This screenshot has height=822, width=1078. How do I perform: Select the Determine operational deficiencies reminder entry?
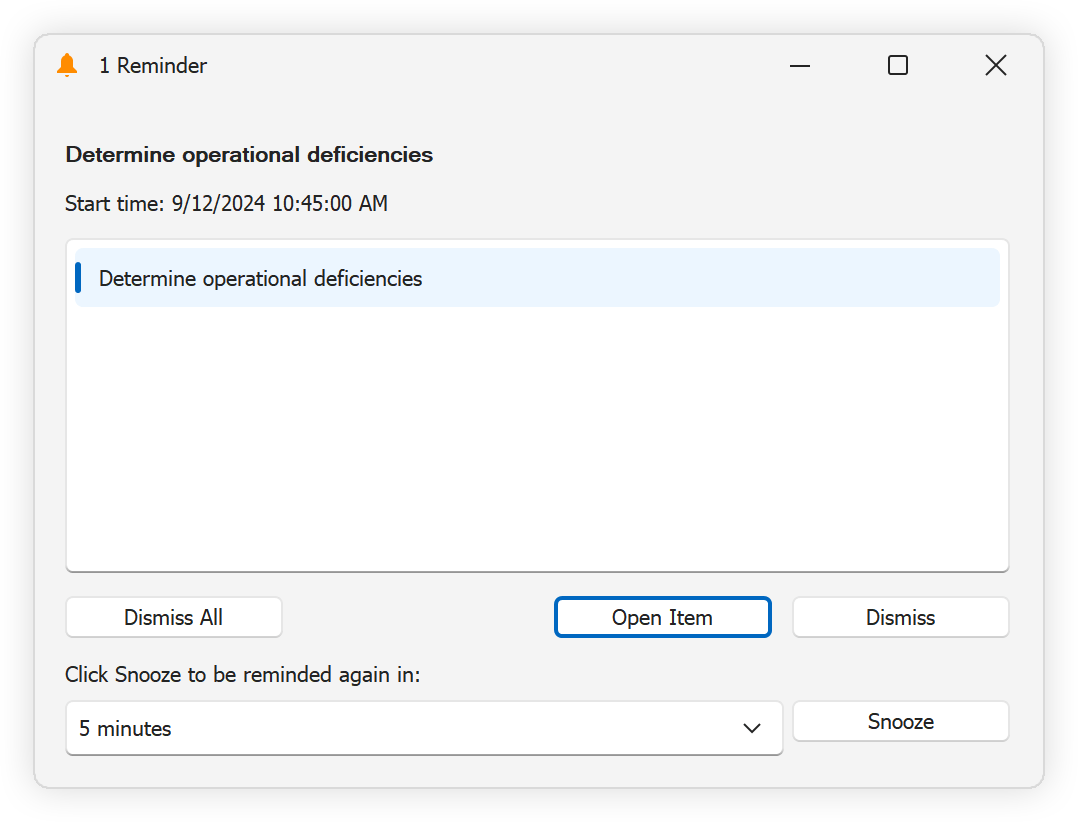tap(260, 278)
